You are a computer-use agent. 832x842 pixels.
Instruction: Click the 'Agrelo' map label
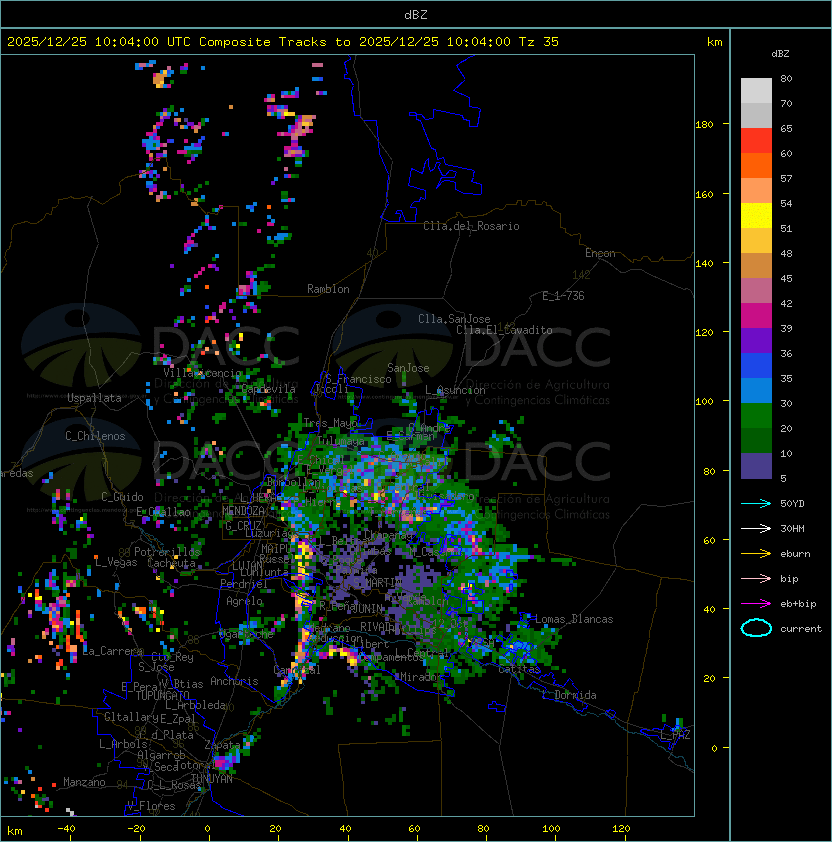pyautogui.click(x=244, y=601)
